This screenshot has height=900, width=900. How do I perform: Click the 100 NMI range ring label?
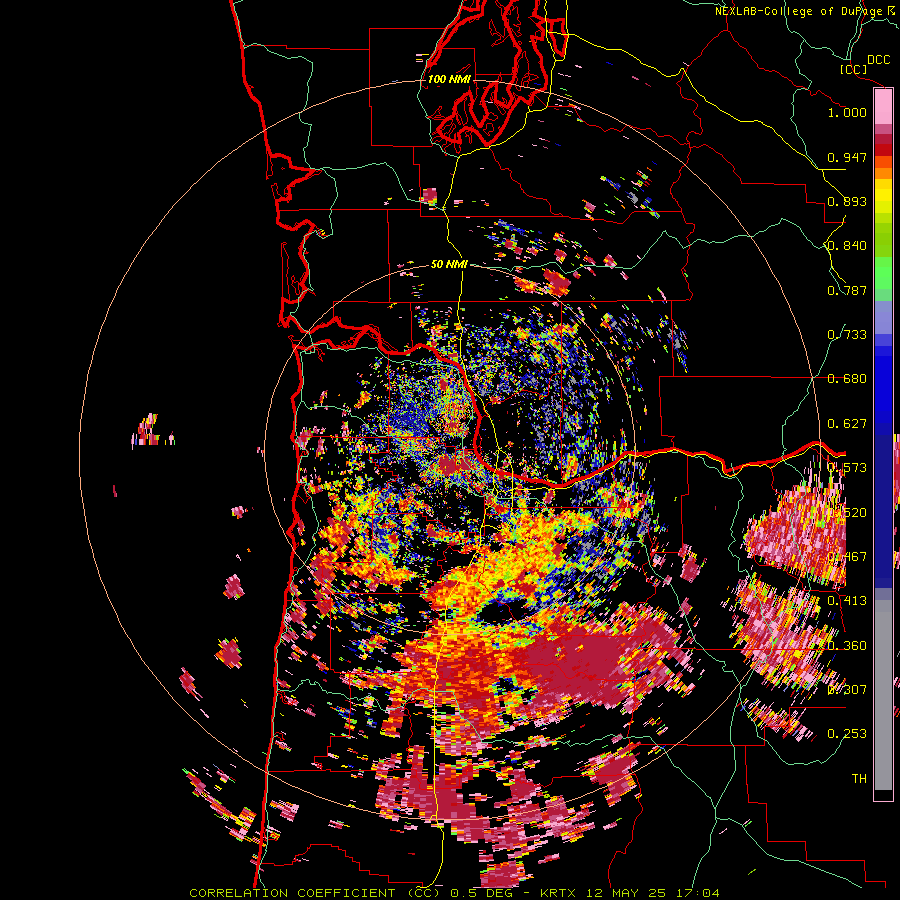click(x=449, y=79)
